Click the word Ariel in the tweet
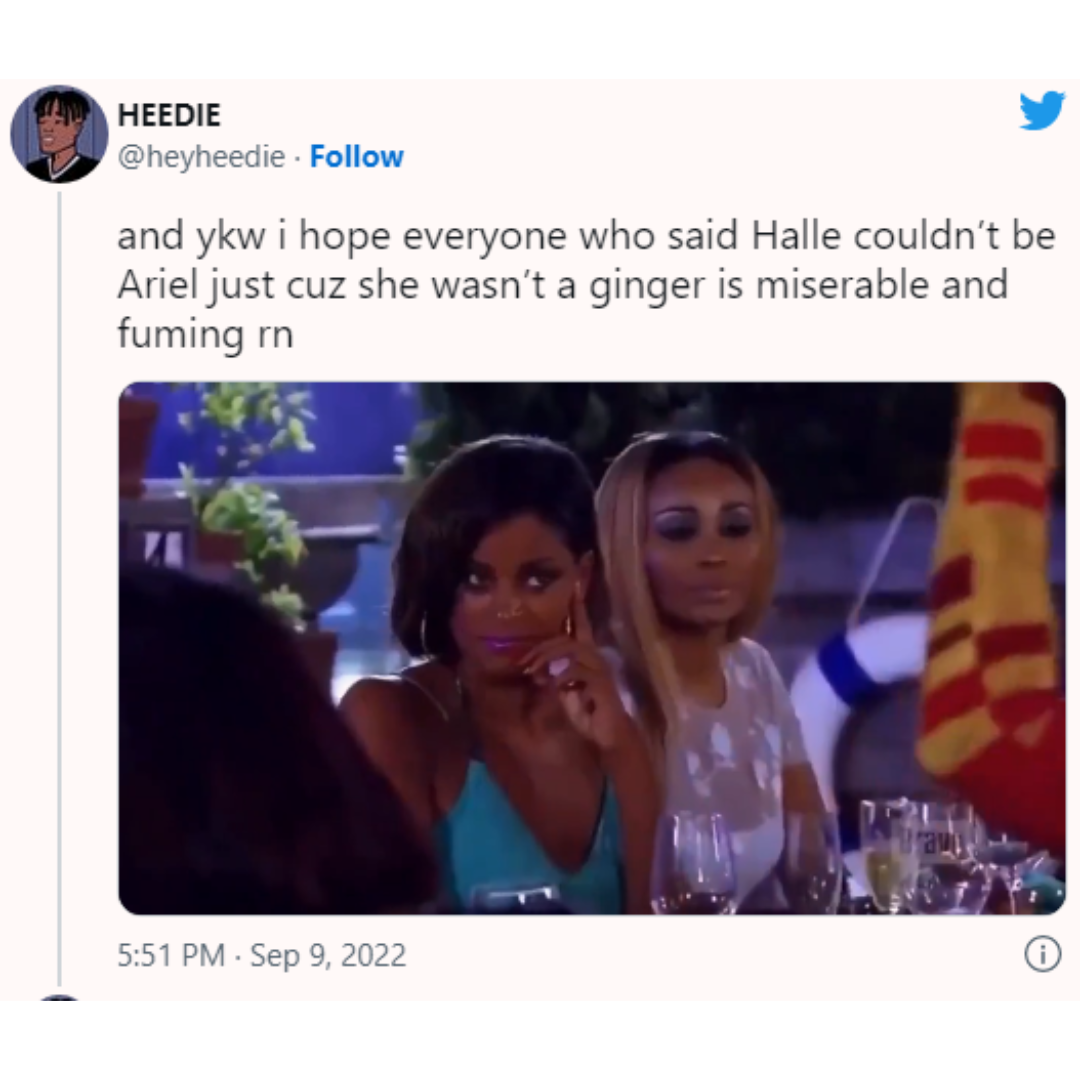 click(x=158, y=284)
